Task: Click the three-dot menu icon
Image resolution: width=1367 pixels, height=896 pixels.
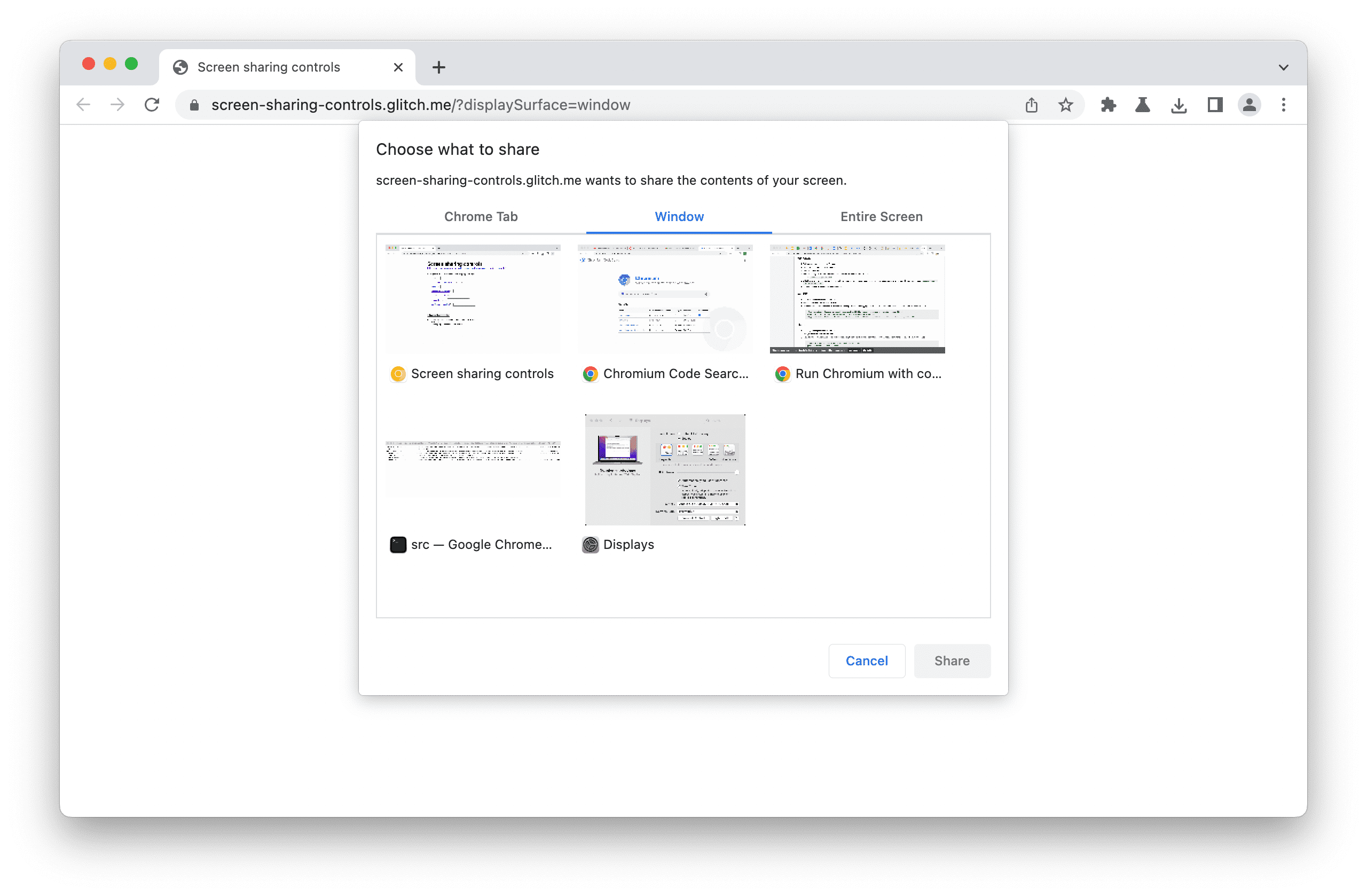Action: 1283,105
